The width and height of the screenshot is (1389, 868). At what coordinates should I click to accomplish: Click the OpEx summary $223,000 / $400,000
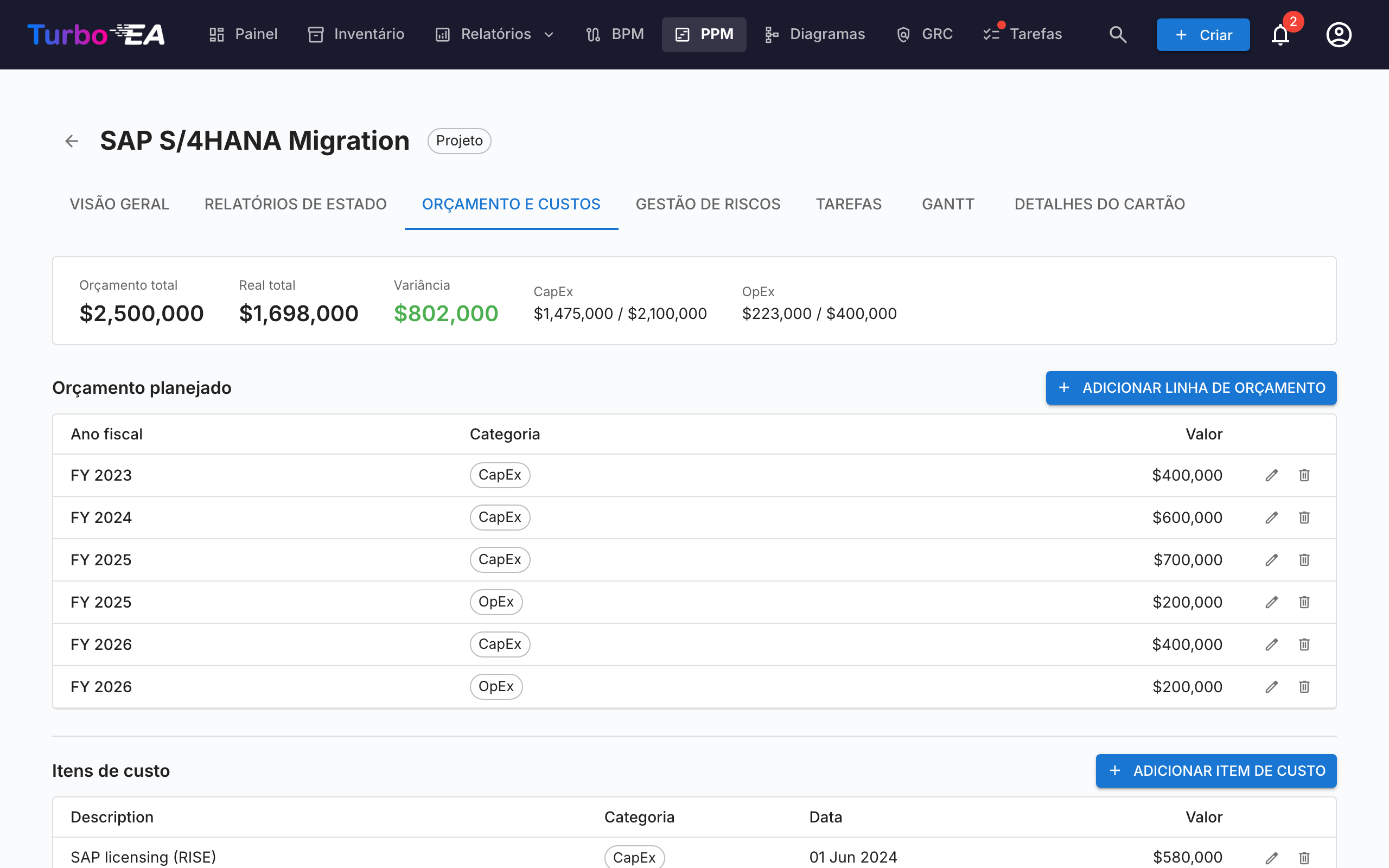(x=820, y=314)
